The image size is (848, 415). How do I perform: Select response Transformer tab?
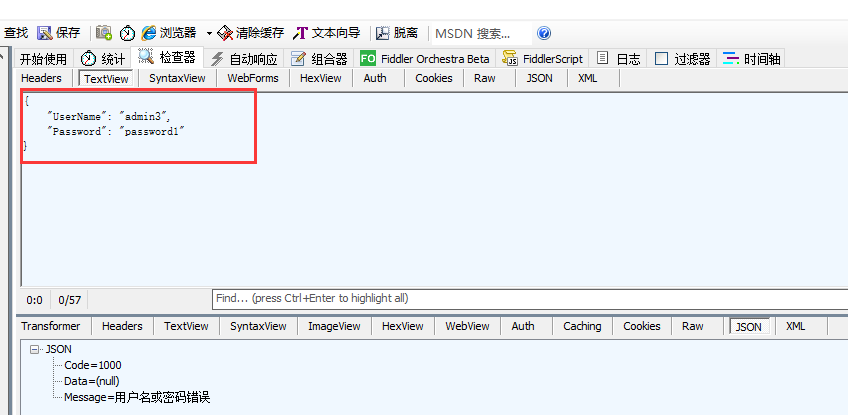pyautogui.click(x=51, y=326)
